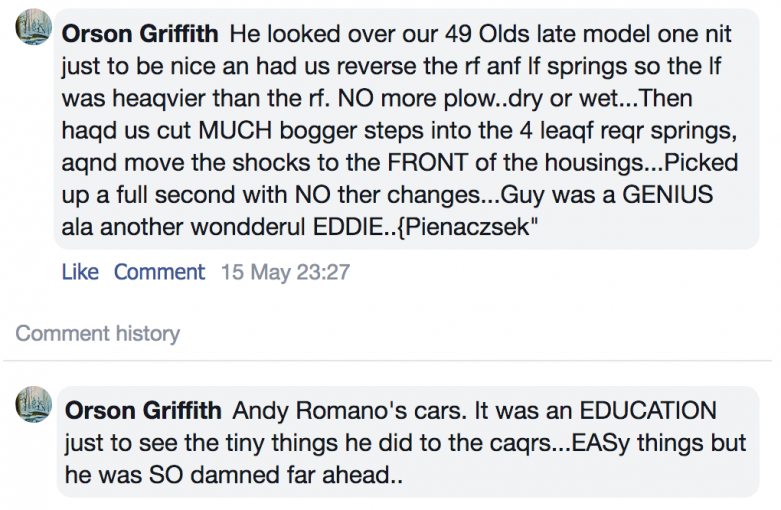This screenshot has width=781, height=510.
Task: Click the divider below Comment history
Action: point(388,360)
